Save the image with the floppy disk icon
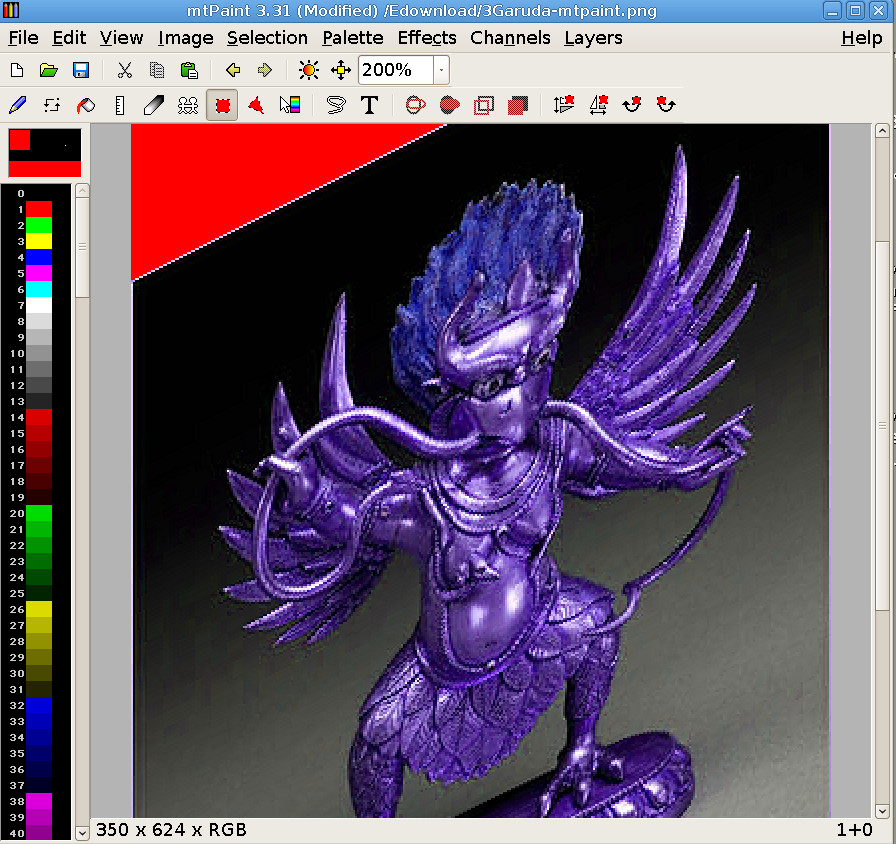Screen dimensions: 896x844 (81, 70)
